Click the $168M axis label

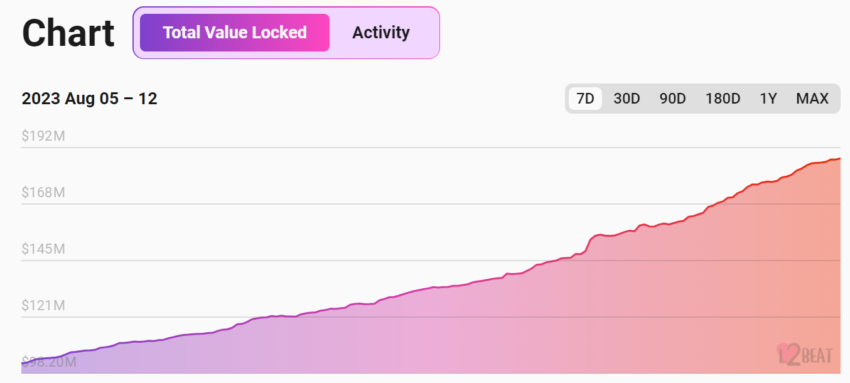(43, 192)
